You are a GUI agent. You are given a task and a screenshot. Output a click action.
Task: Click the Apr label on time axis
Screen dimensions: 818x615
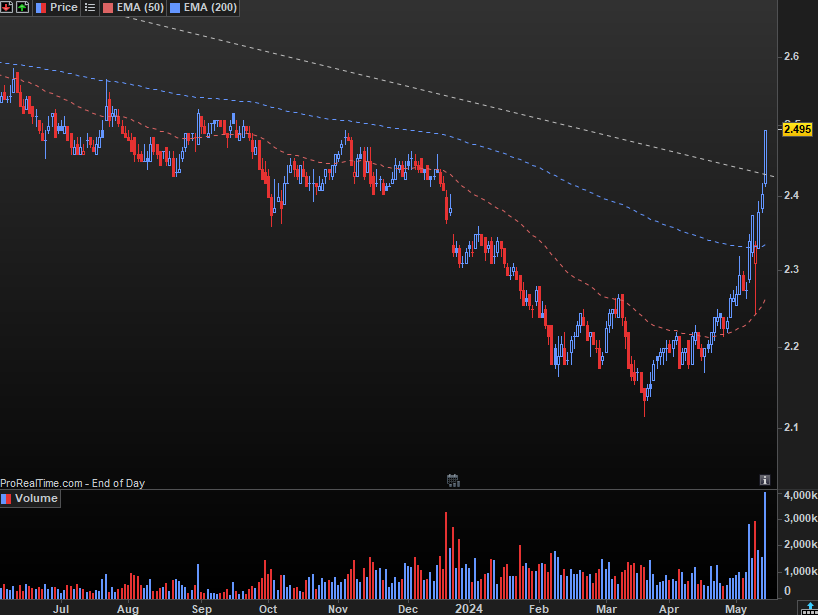point(669,609)
